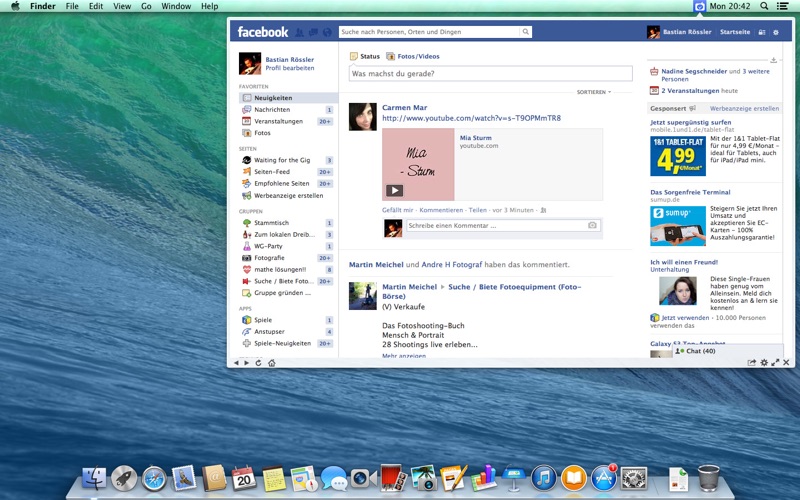Open Nachrichten in the sidebar
Viewport: 800px width, 500px height.
288,109
